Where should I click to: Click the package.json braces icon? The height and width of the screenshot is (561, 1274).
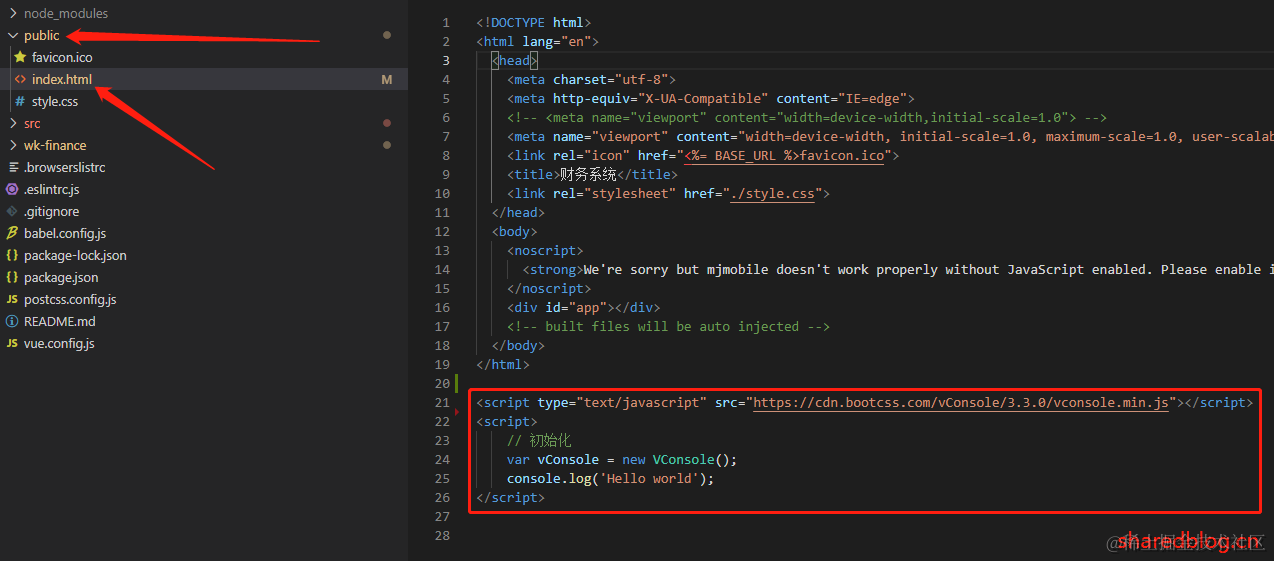pos(12,277)
